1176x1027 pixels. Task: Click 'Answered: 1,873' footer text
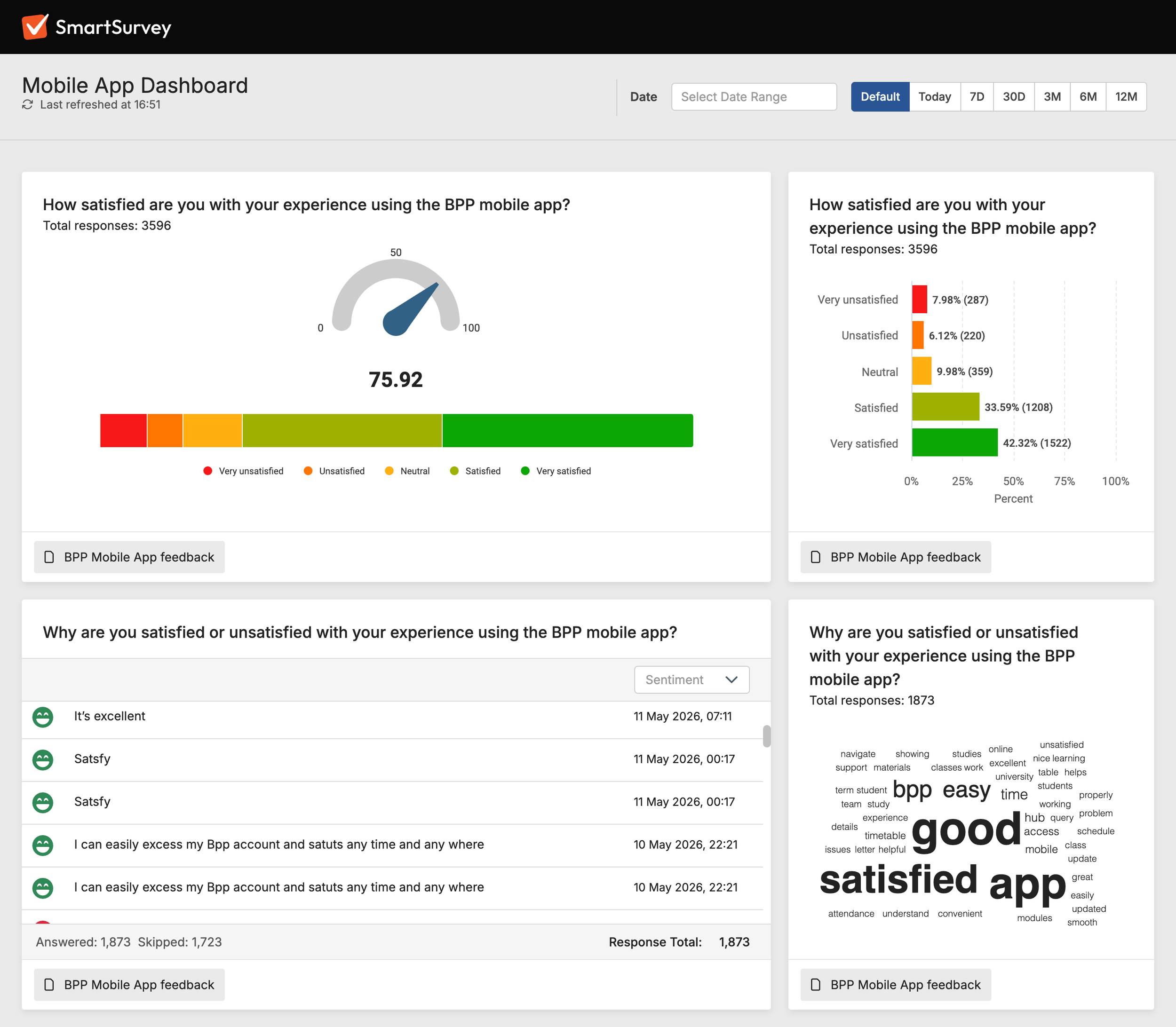coord(83,942)
